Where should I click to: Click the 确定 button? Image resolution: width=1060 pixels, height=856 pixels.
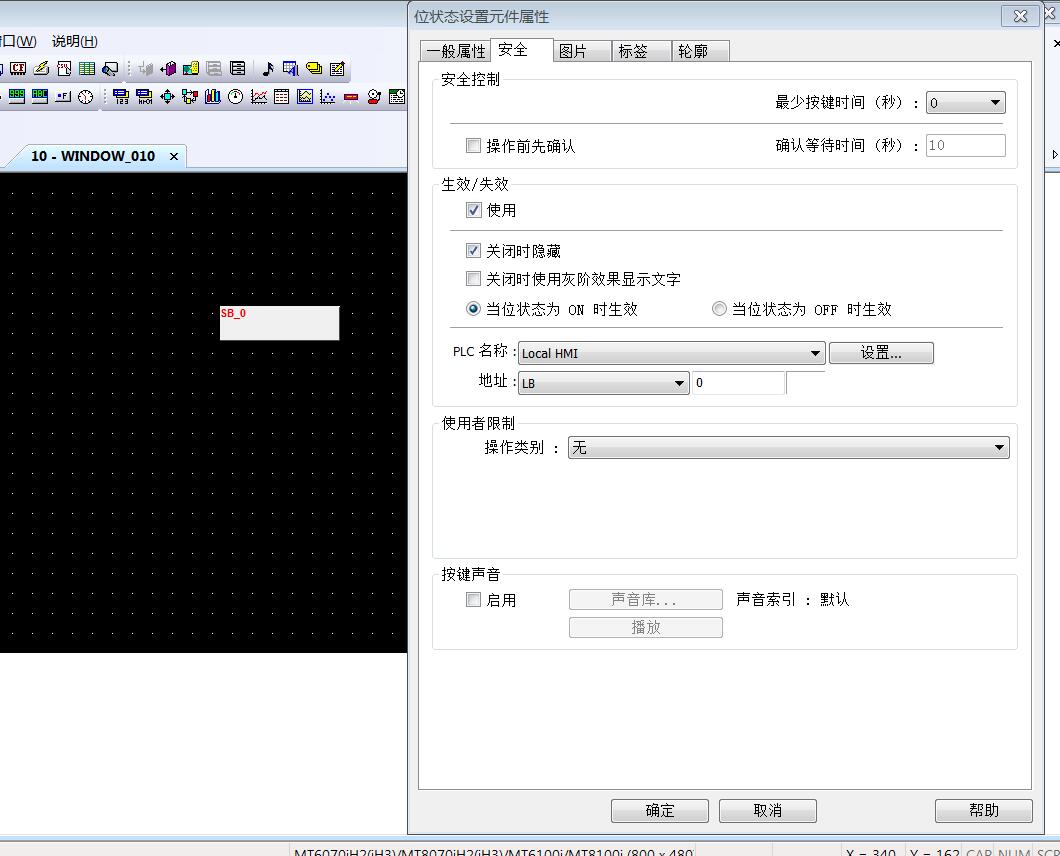pos(659,810)
